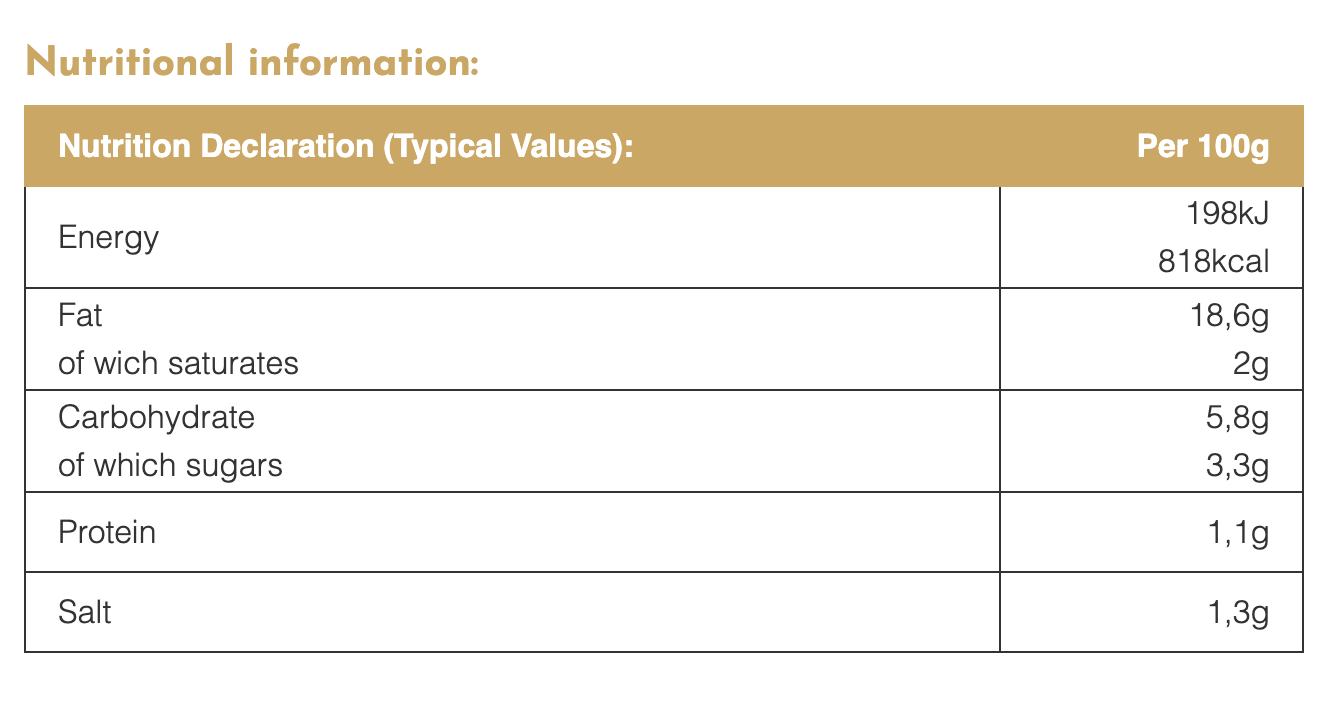Select the 2g saturates value
1324x708 pixels.
coord(1251,363)
